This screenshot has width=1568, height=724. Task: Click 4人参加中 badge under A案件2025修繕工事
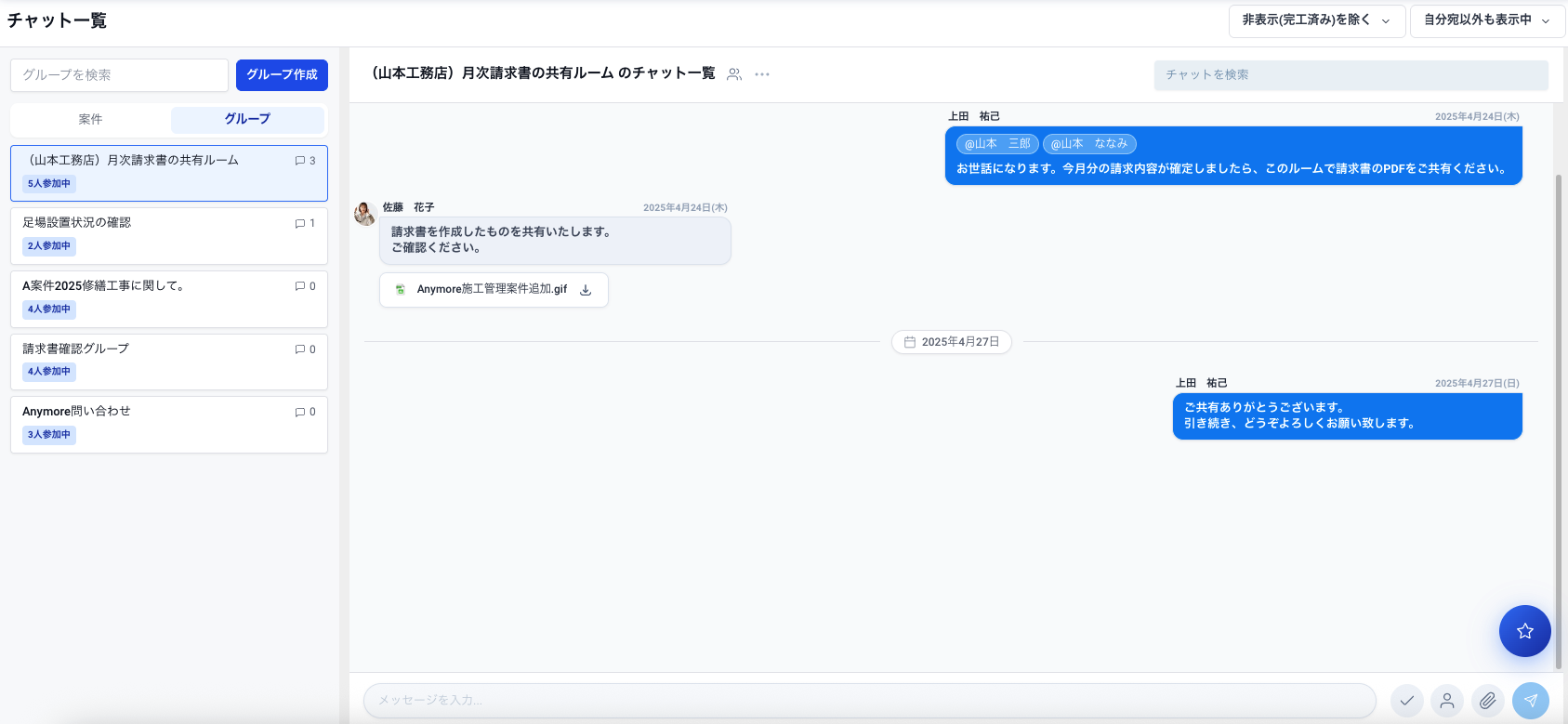pyautogui.click(x=49, y=309)
